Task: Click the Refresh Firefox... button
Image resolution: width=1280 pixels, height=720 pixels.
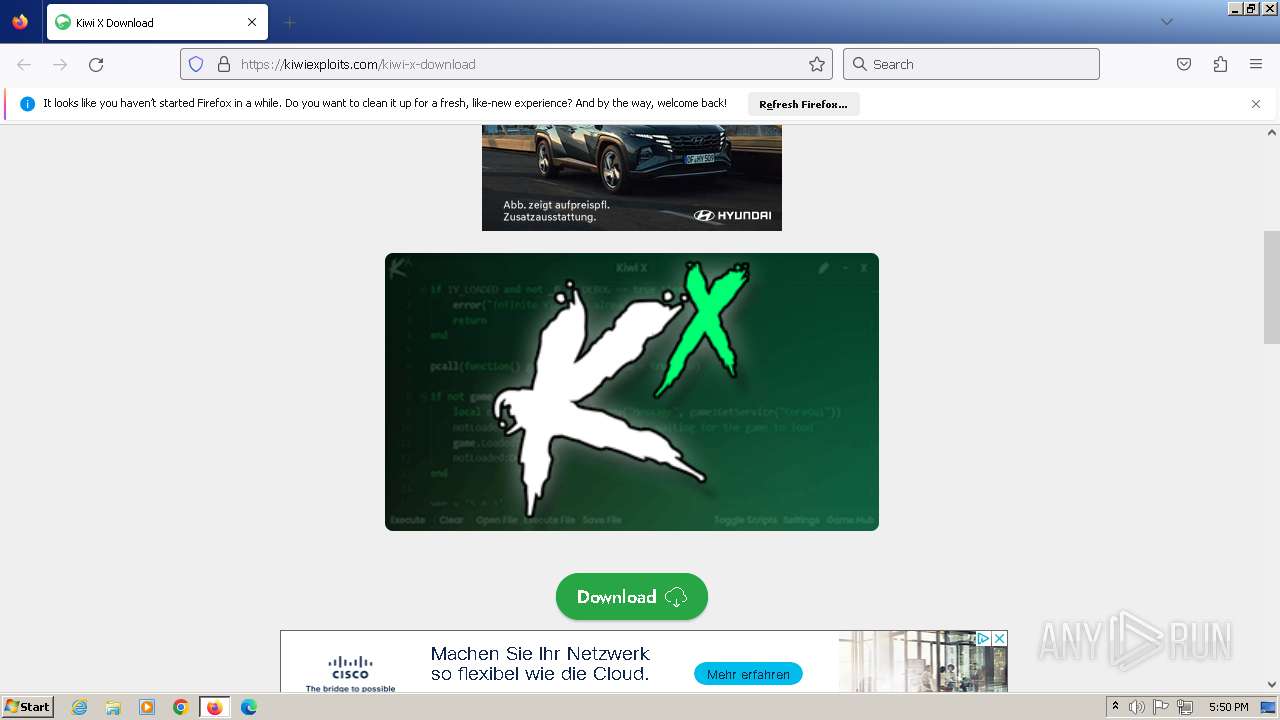Action: point(803,104)
